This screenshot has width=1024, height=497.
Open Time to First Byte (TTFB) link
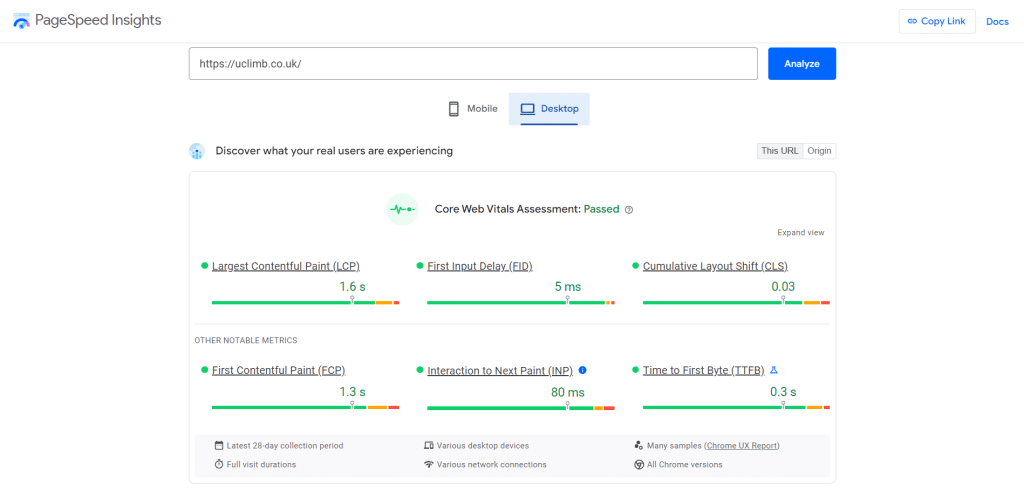[704, 370]
